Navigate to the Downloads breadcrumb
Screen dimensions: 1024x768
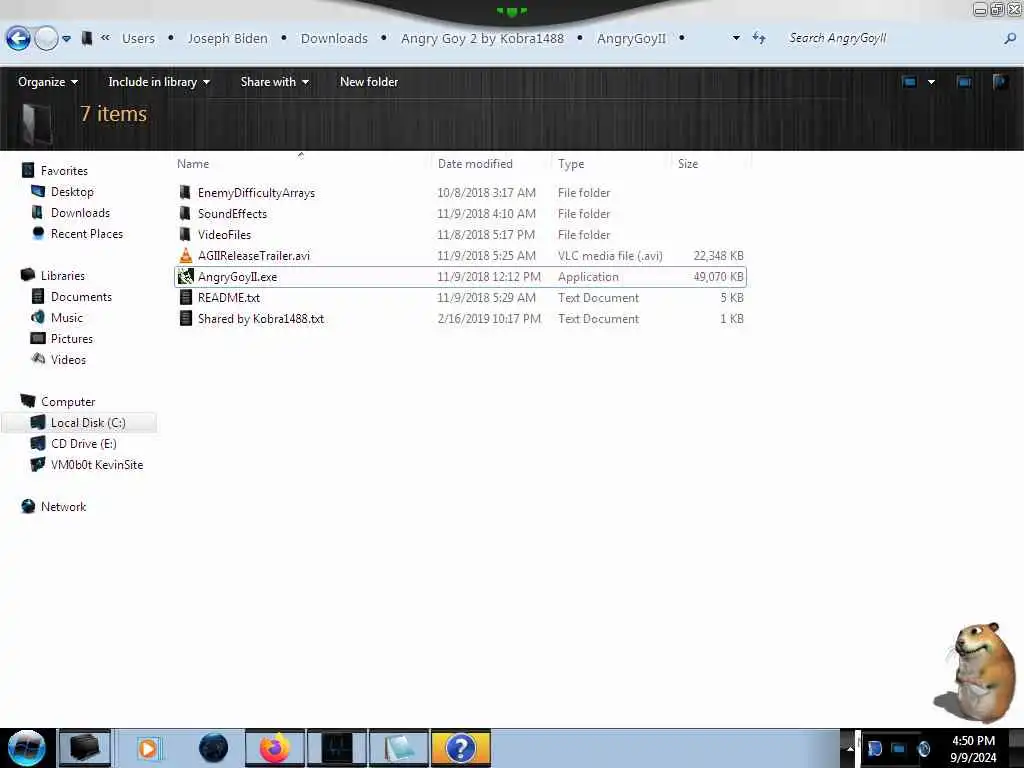pos(334,39)
